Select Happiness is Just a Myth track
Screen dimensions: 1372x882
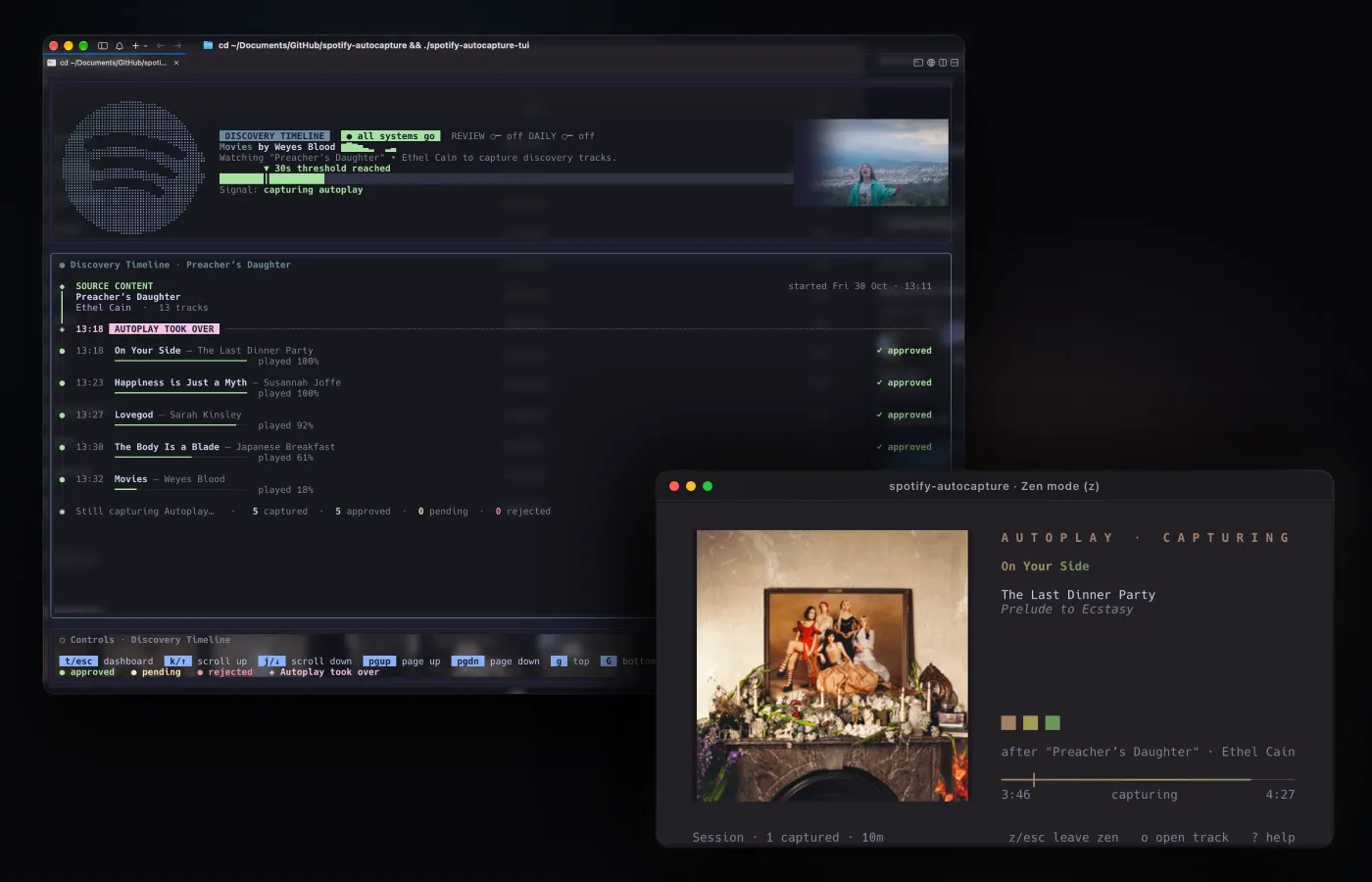(495, 387)
